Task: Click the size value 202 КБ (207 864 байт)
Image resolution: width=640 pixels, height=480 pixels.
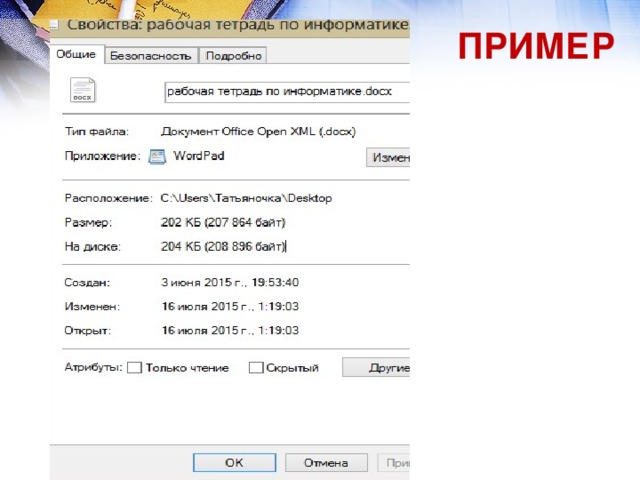Action: 223,222
